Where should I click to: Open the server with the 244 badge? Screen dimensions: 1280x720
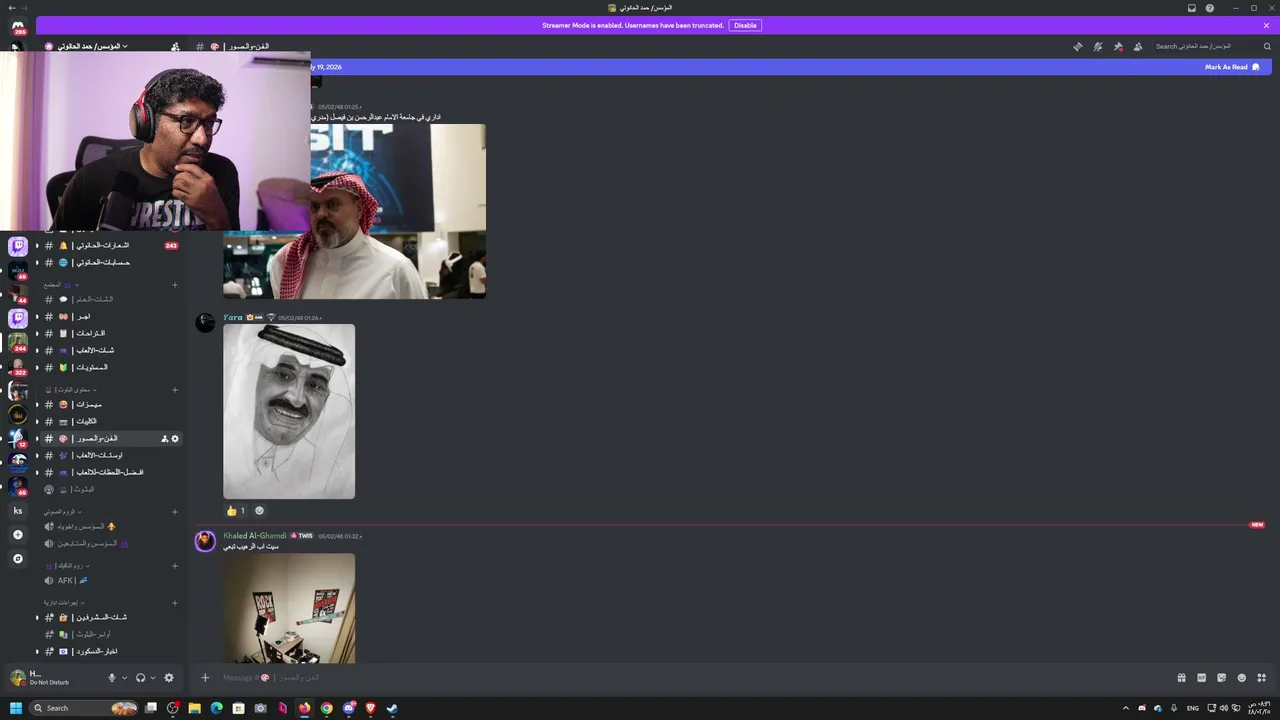18,343
